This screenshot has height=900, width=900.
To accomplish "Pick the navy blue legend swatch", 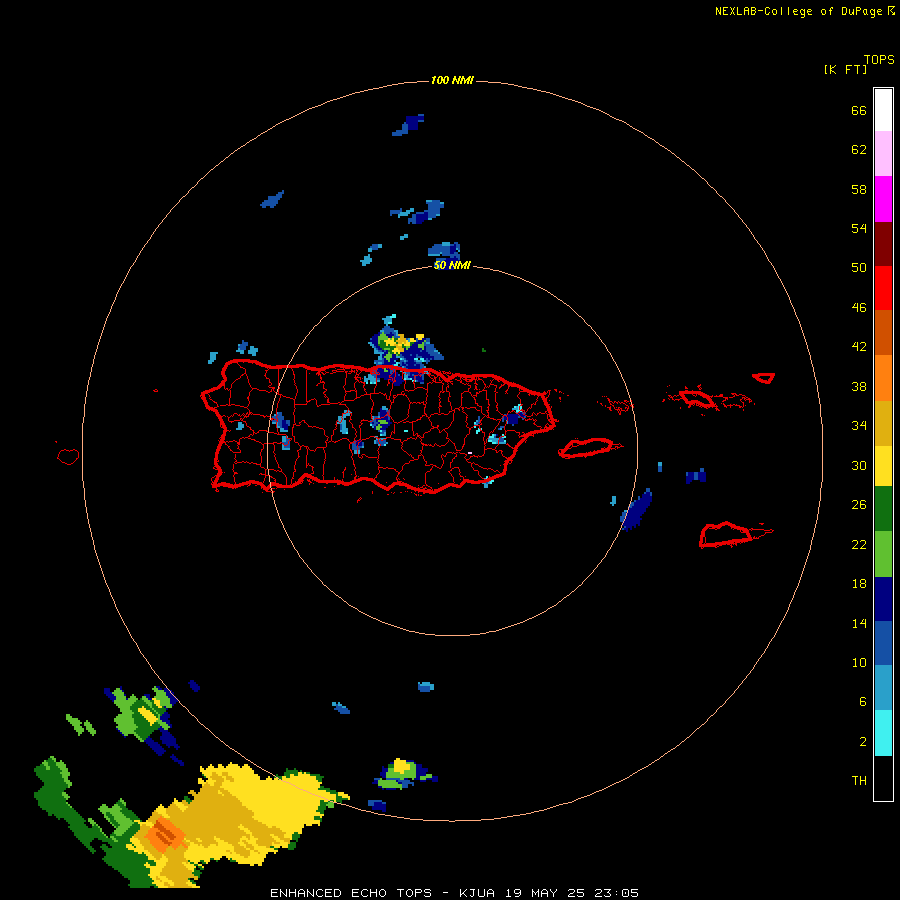I will [x=883, y=599].
